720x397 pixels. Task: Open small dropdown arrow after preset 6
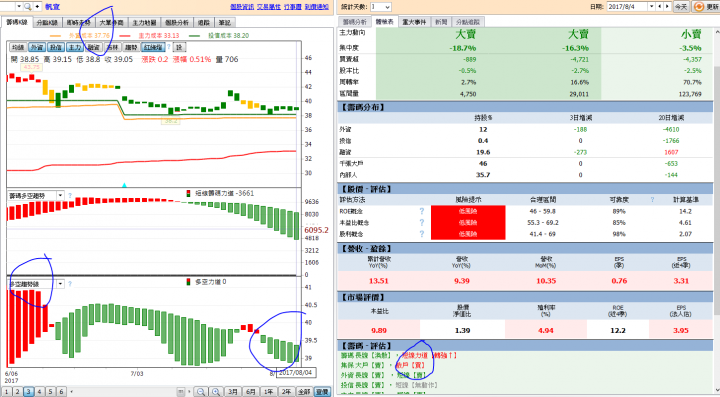(x=71, y=391)
